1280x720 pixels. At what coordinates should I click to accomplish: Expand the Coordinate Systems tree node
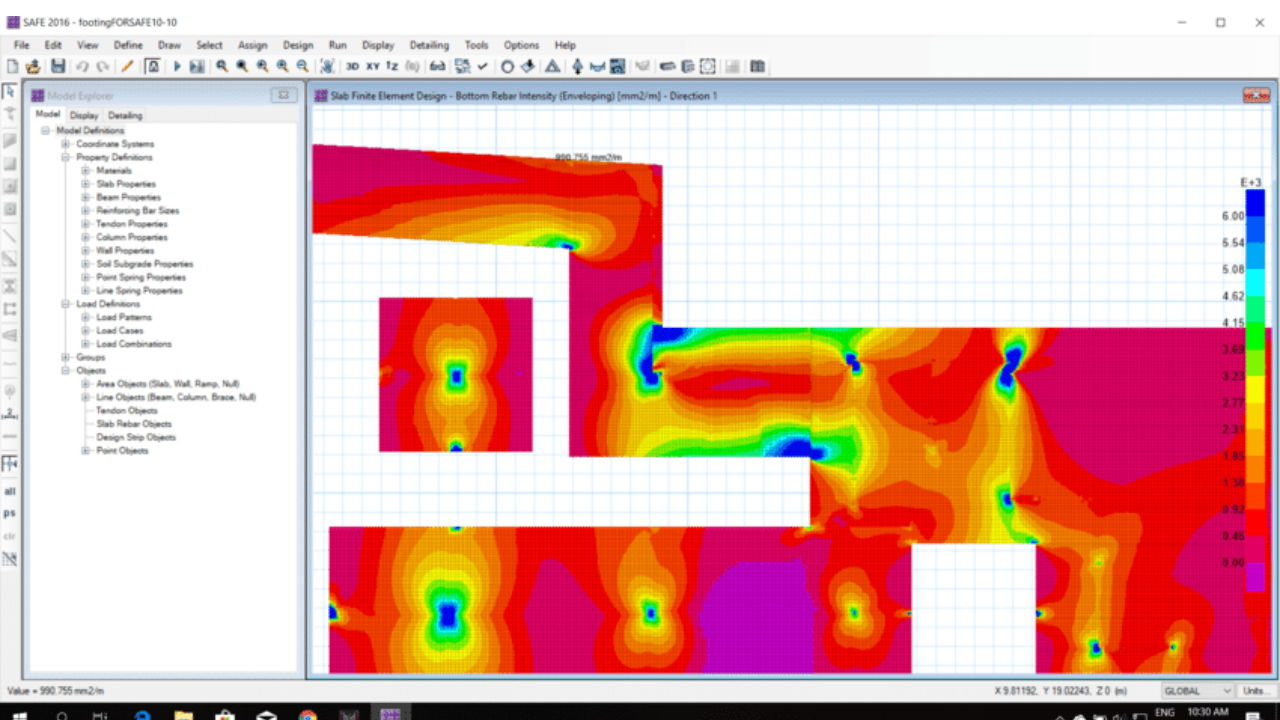point(66,144)
